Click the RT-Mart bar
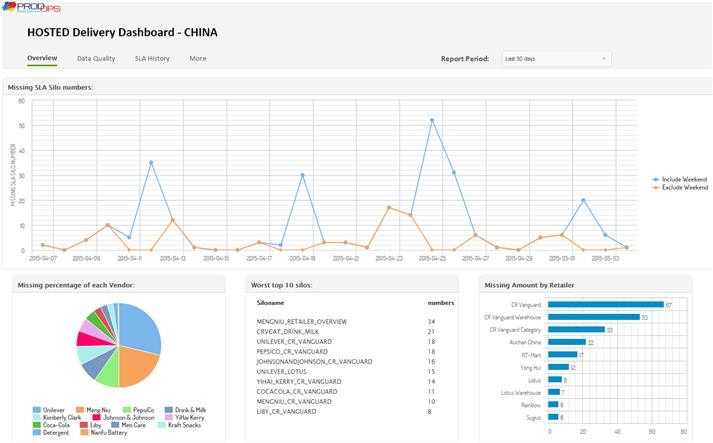This screenshot has height=443, width=713. coord(562,355)
